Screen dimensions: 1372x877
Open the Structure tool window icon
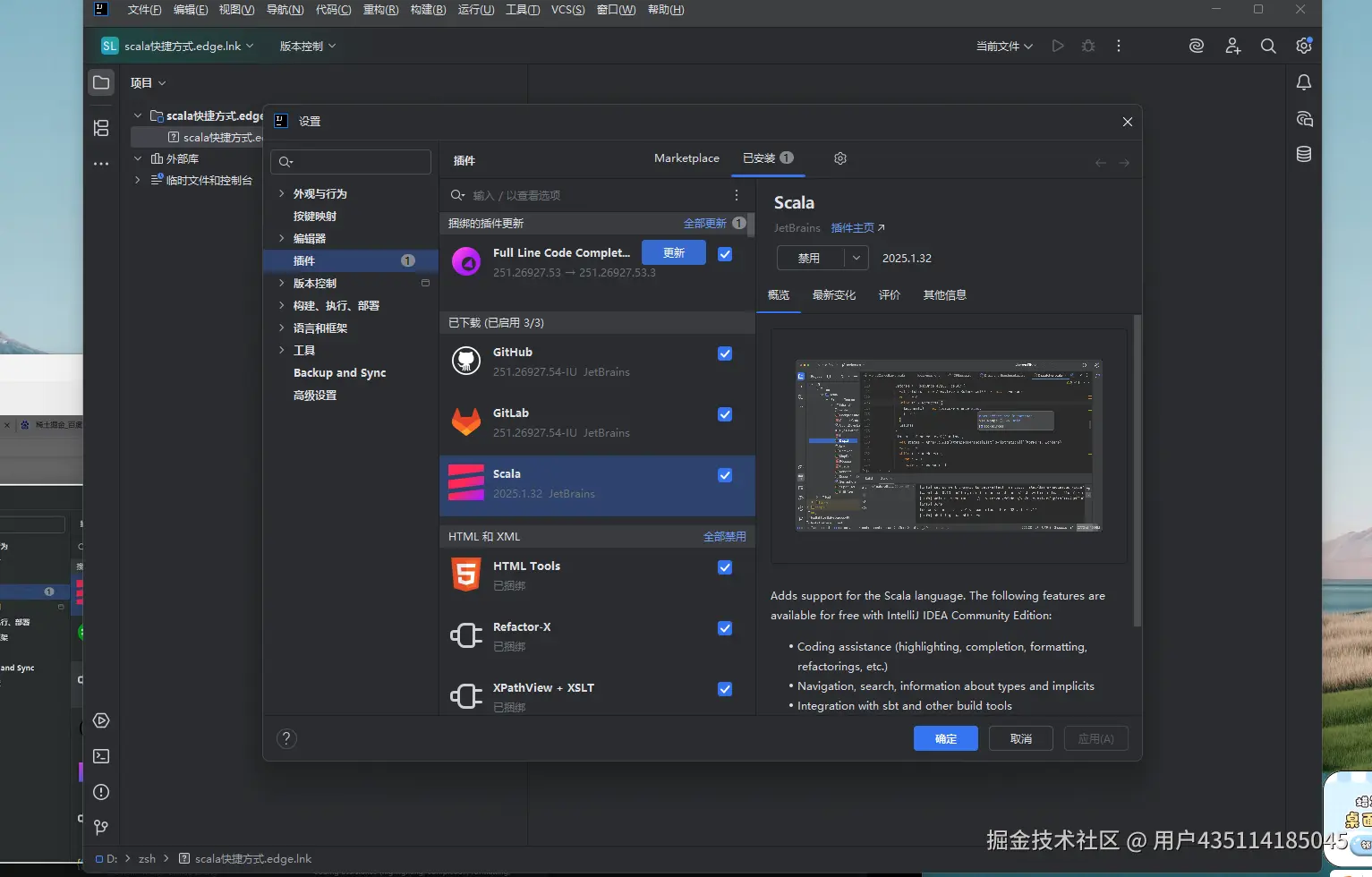click(x=101, y=128)
